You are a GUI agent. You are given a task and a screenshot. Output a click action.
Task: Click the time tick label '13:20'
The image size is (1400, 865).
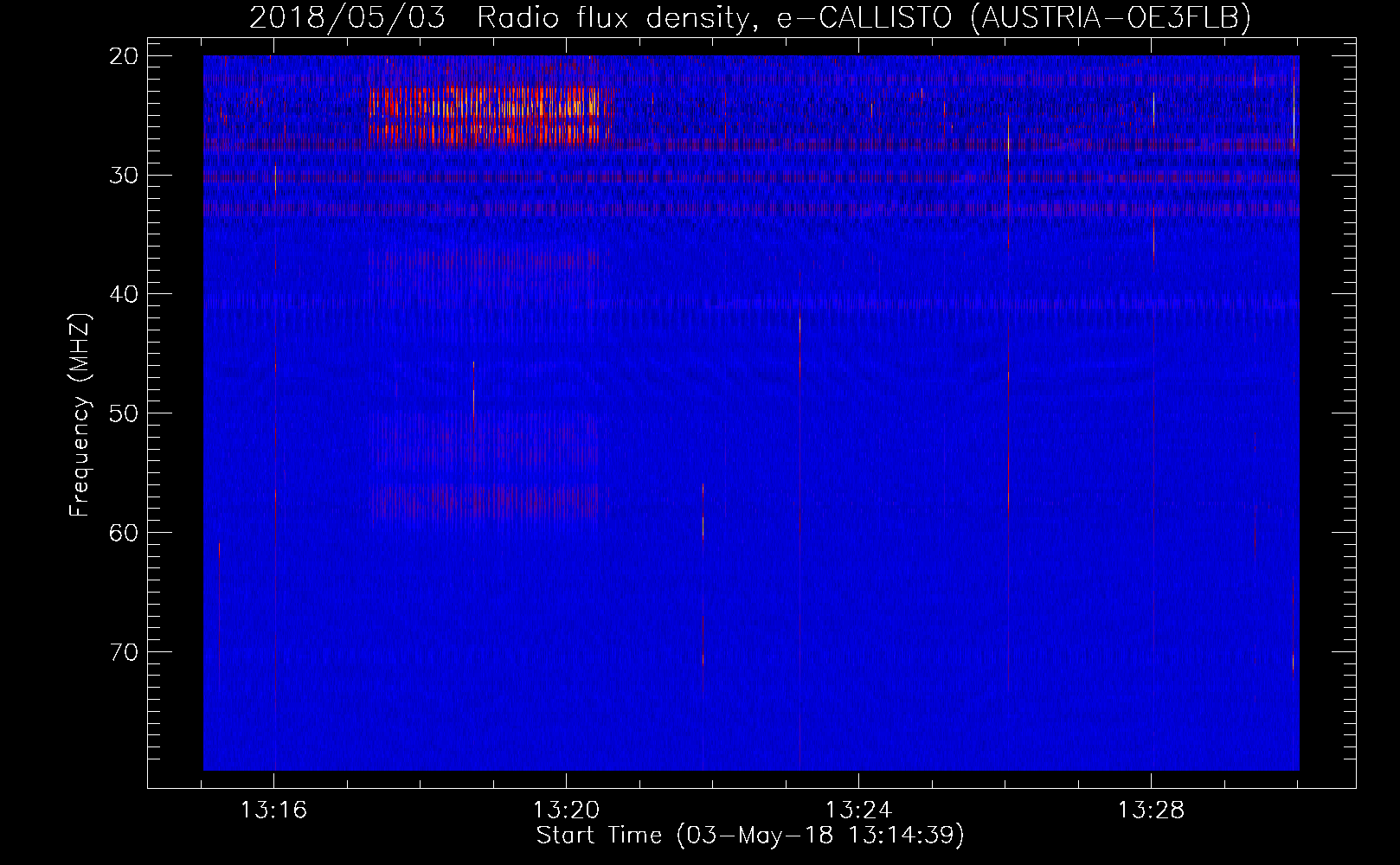[566, 811]
